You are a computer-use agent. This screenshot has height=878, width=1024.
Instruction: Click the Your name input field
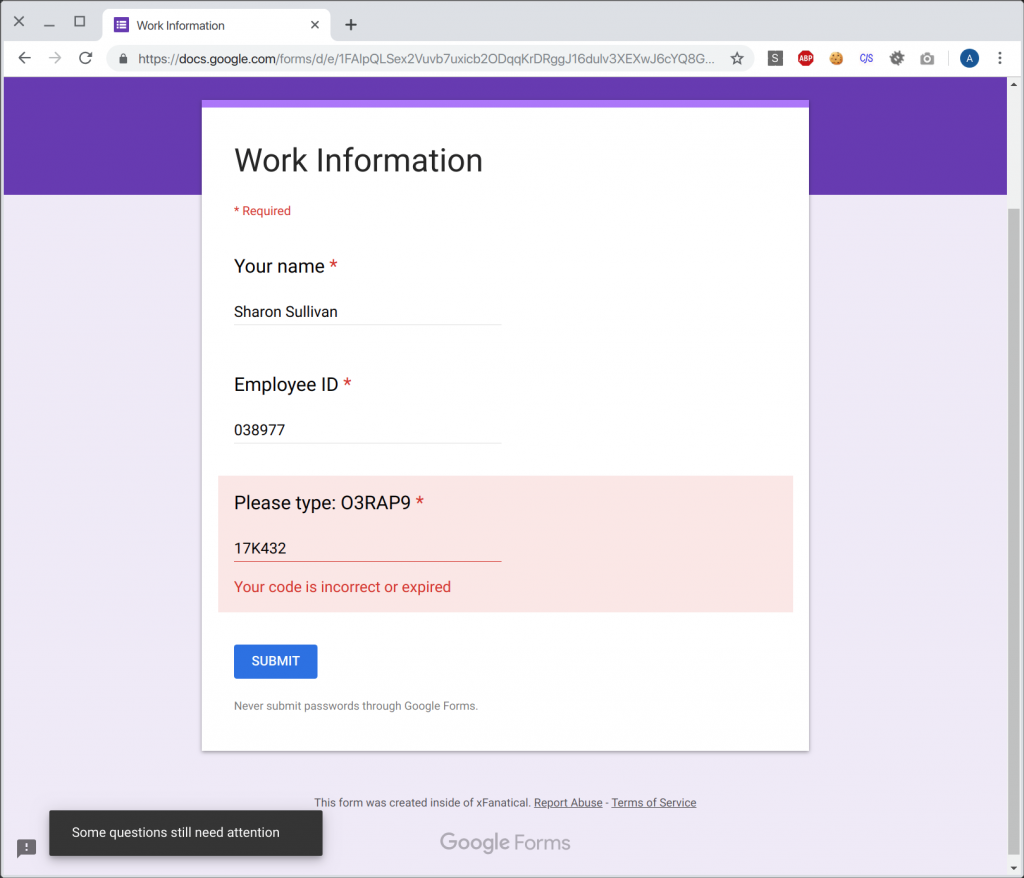[x=368, y=312]
